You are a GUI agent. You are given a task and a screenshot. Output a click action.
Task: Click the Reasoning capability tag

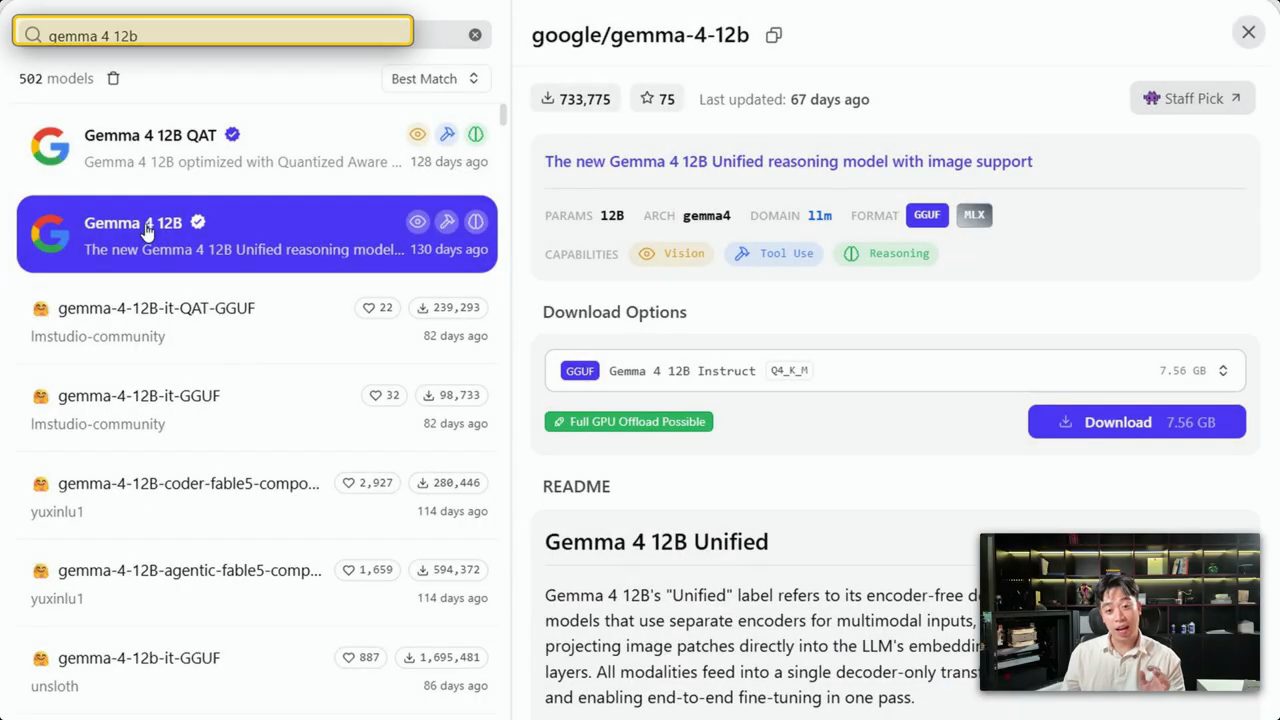(x=886, y=254)
